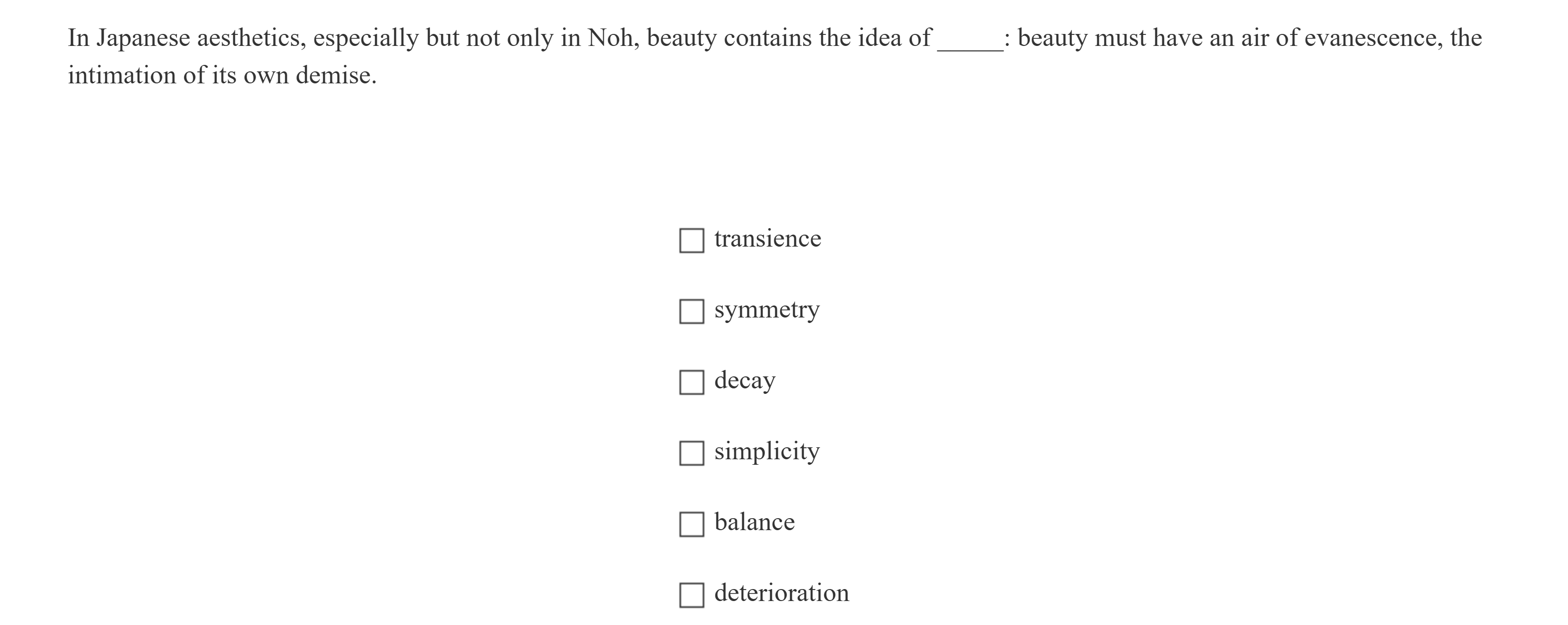The height and width of the screenshot is (625, 1568).
Task: Click the word 'intimation' on second line
Action: pyautogui.click(x=122, y=76)
